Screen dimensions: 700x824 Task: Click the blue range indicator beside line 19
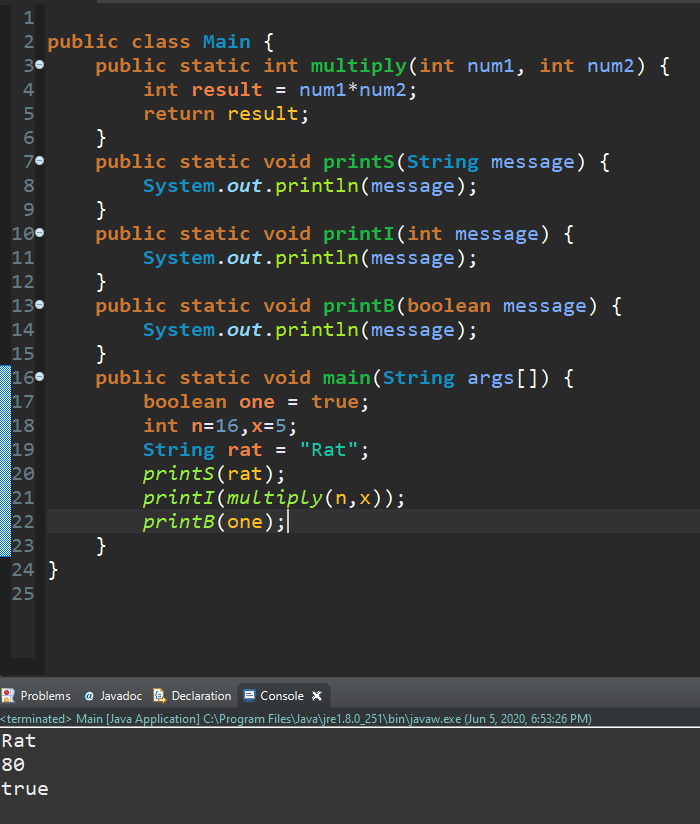click(5, 450)
